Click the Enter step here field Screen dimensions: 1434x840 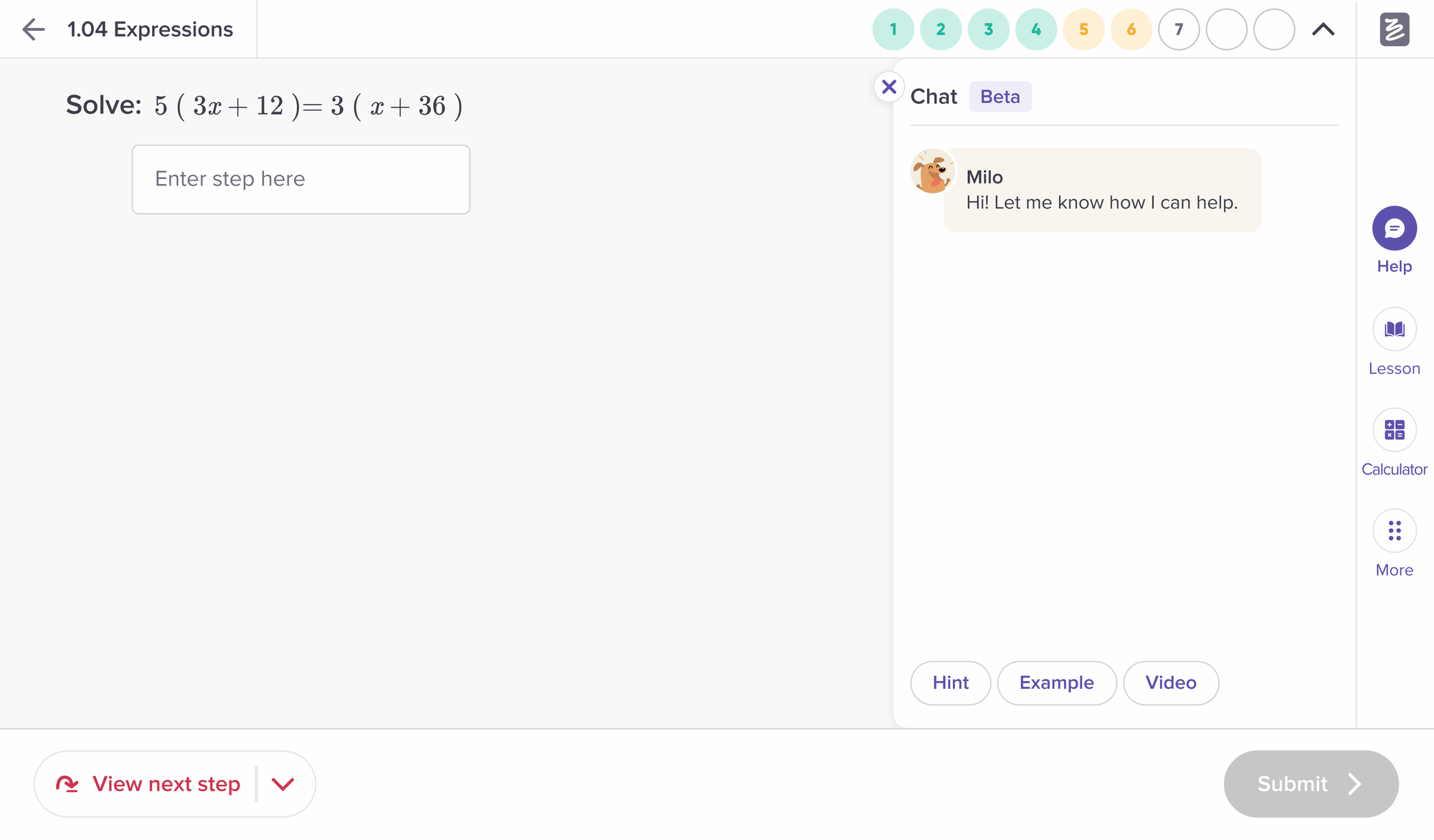300,179
